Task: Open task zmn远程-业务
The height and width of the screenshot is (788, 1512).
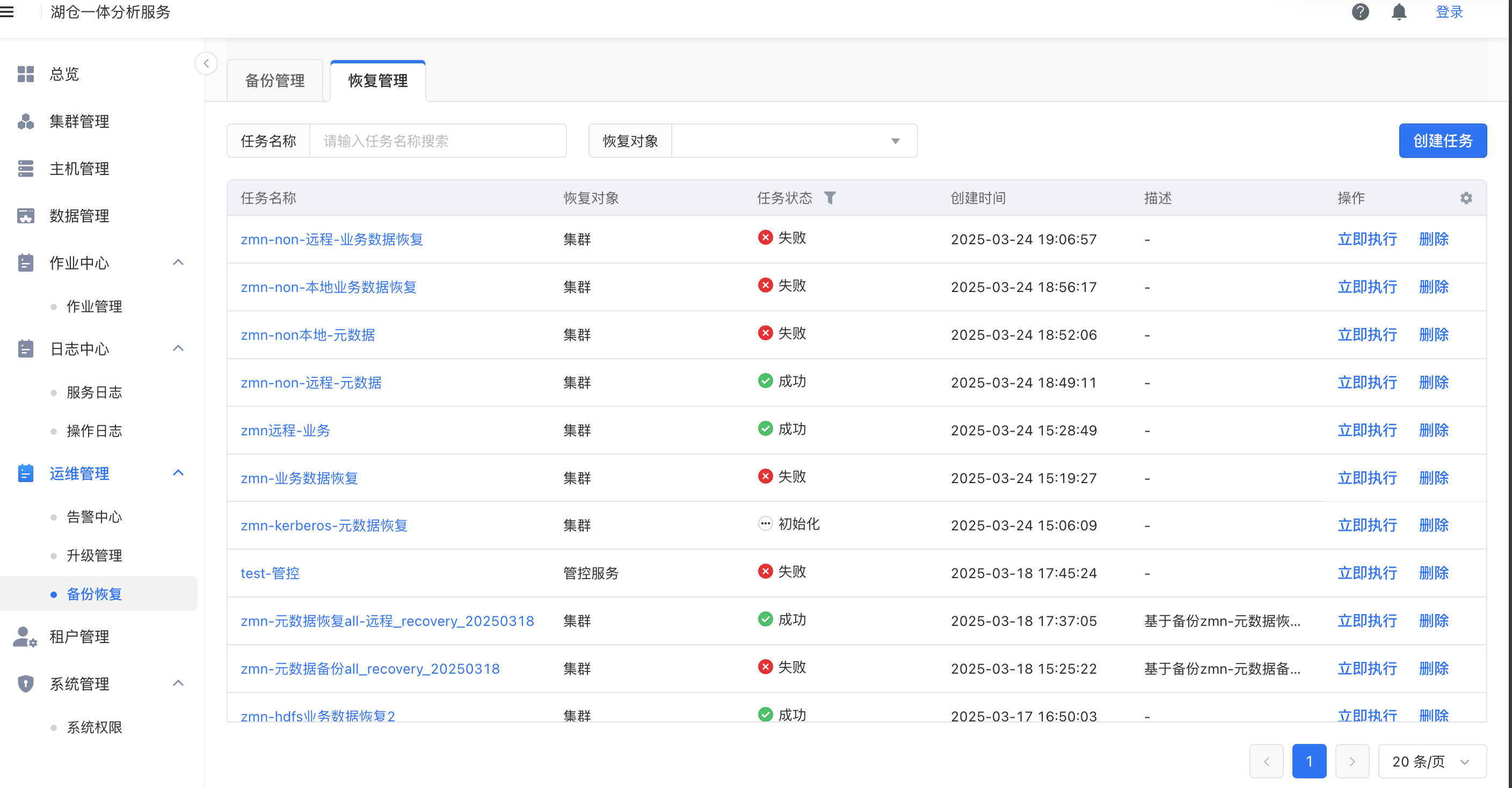Action: tap(285, 430)
